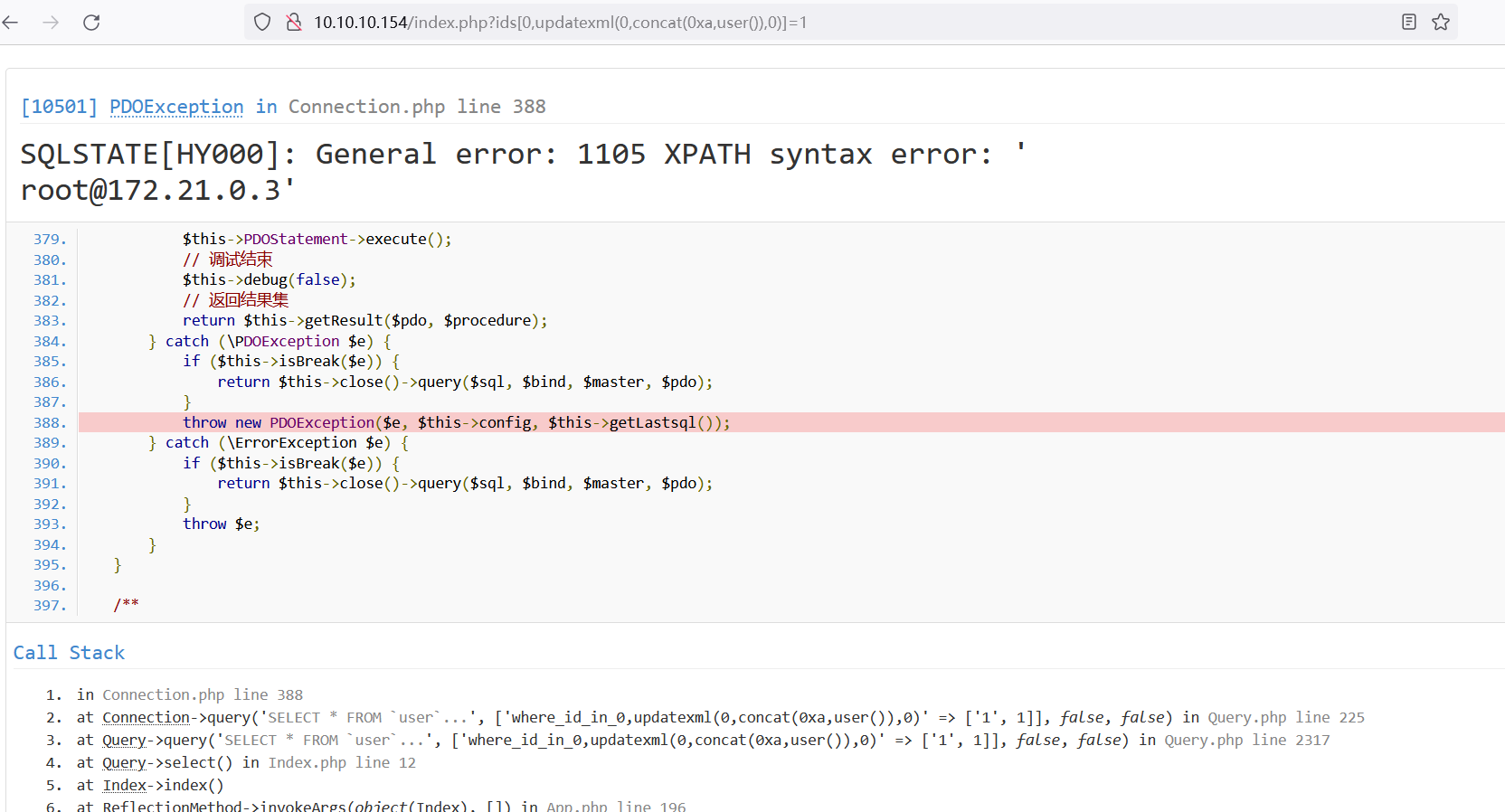The height and width of the screenshot is (812, 1505).
Task: Click 'Connection.php line 388' in the header
Action: pos(417,107)
